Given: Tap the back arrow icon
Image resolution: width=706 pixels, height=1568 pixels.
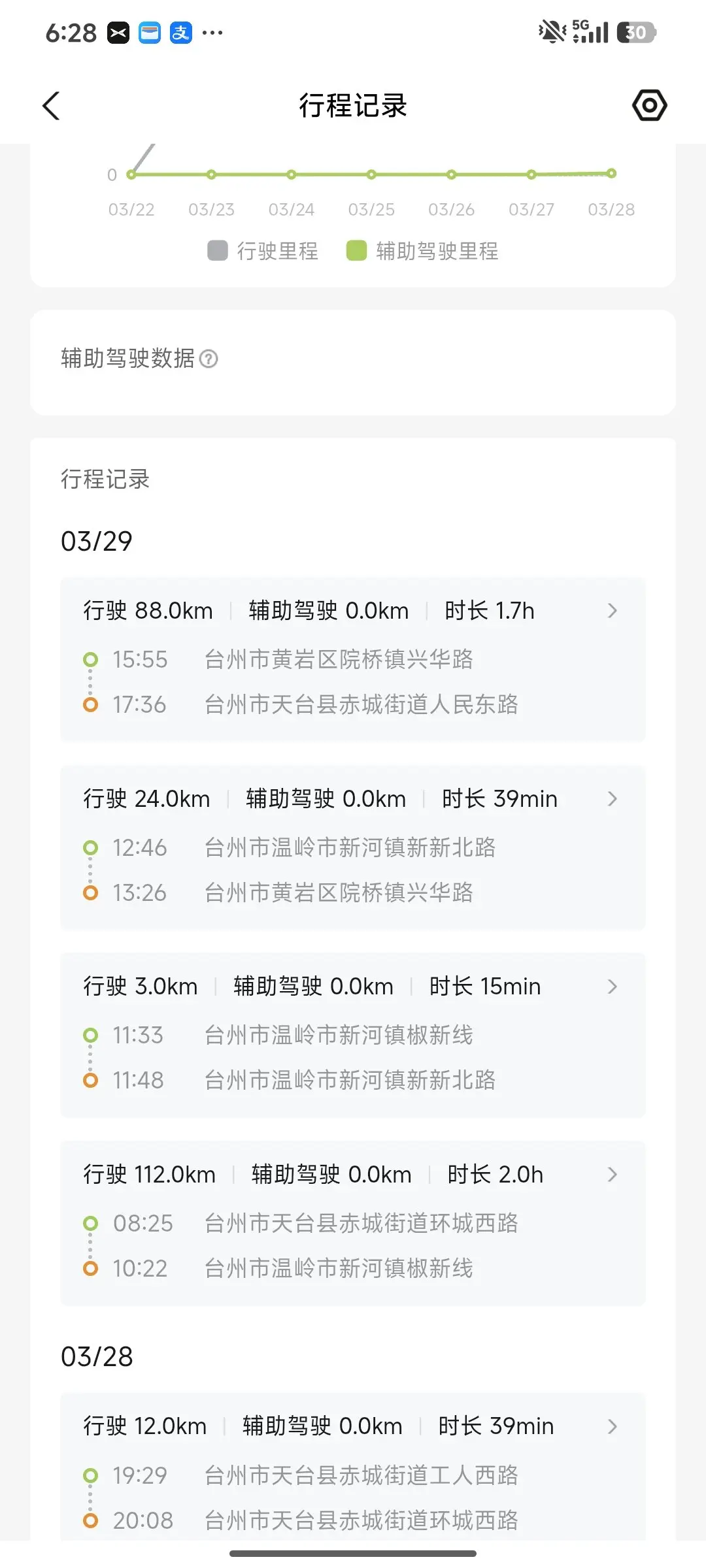Looking at the screenshot, I should point(51,106).
